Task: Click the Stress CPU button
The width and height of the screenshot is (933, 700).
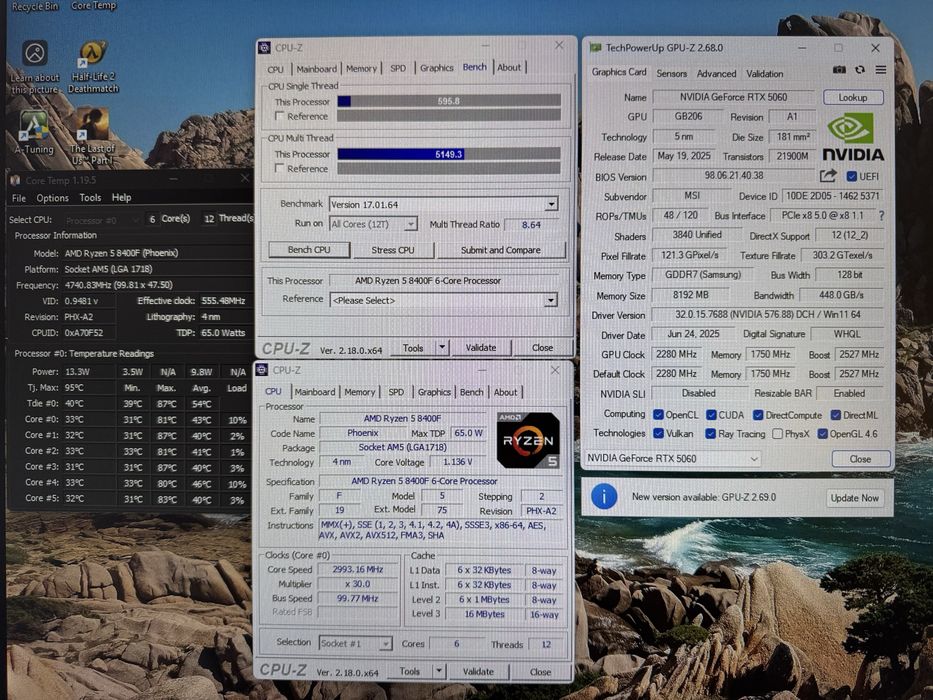Action: pos(393,249)
